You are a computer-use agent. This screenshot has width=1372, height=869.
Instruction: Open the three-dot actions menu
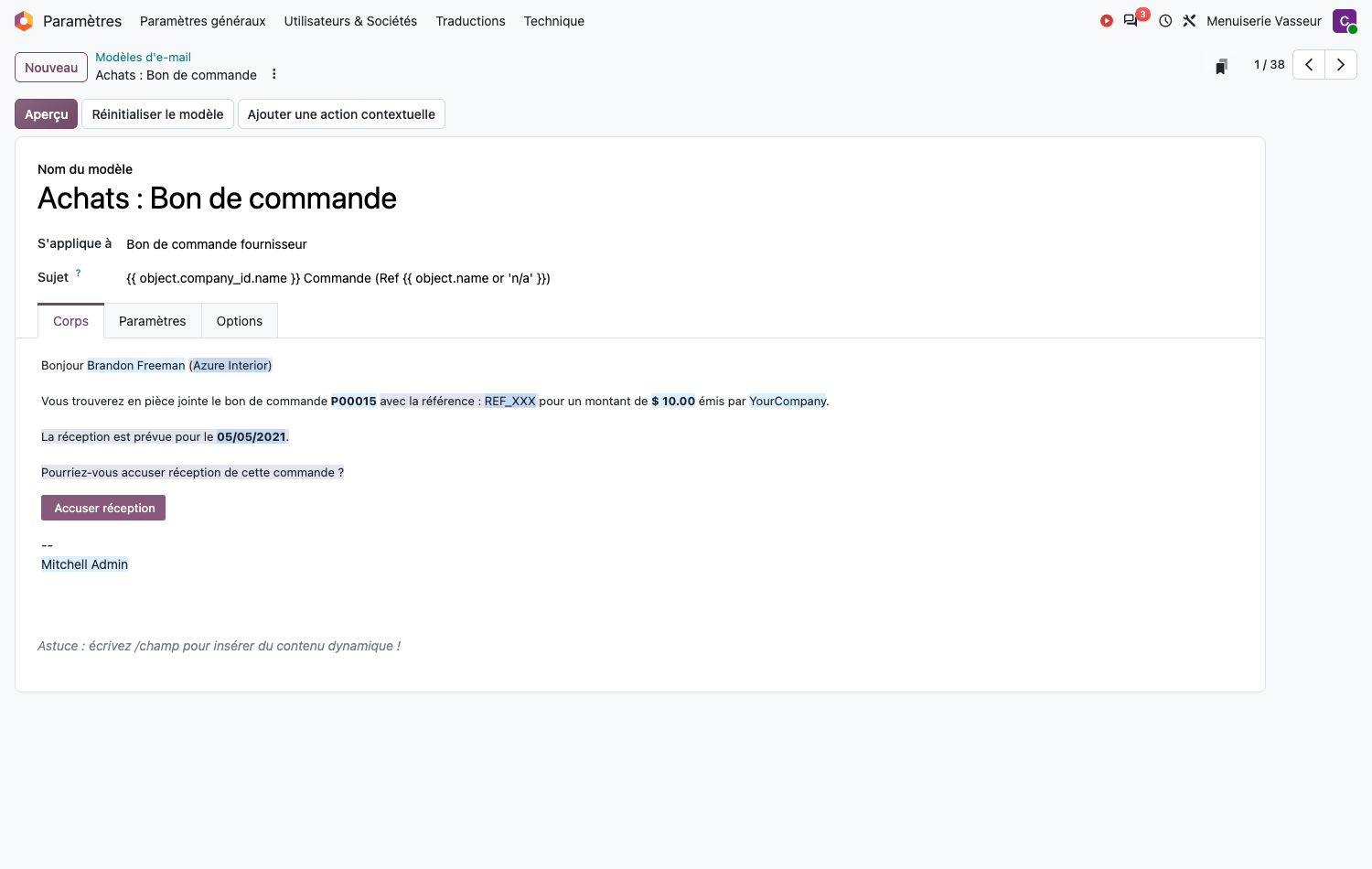pyautogui.click(x=273, y=74)
